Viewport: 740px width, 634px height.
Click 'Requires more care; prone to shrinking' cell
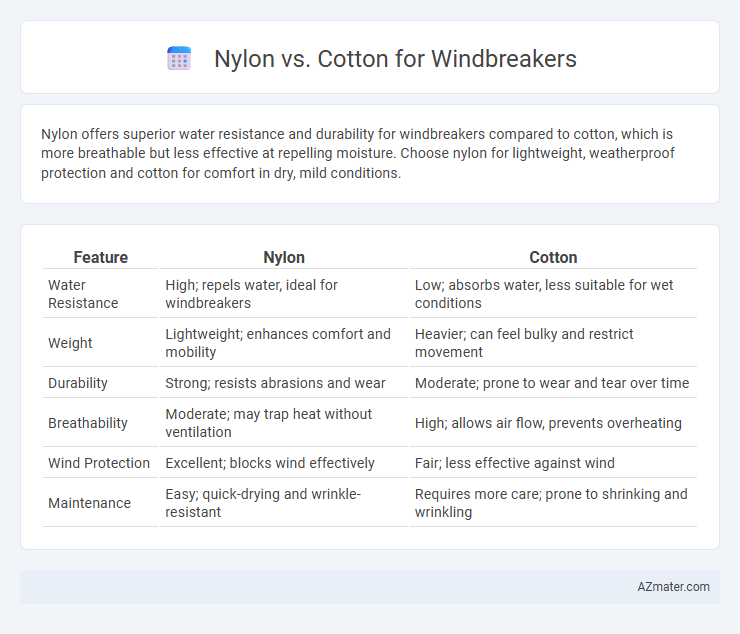tap(553, 503)
